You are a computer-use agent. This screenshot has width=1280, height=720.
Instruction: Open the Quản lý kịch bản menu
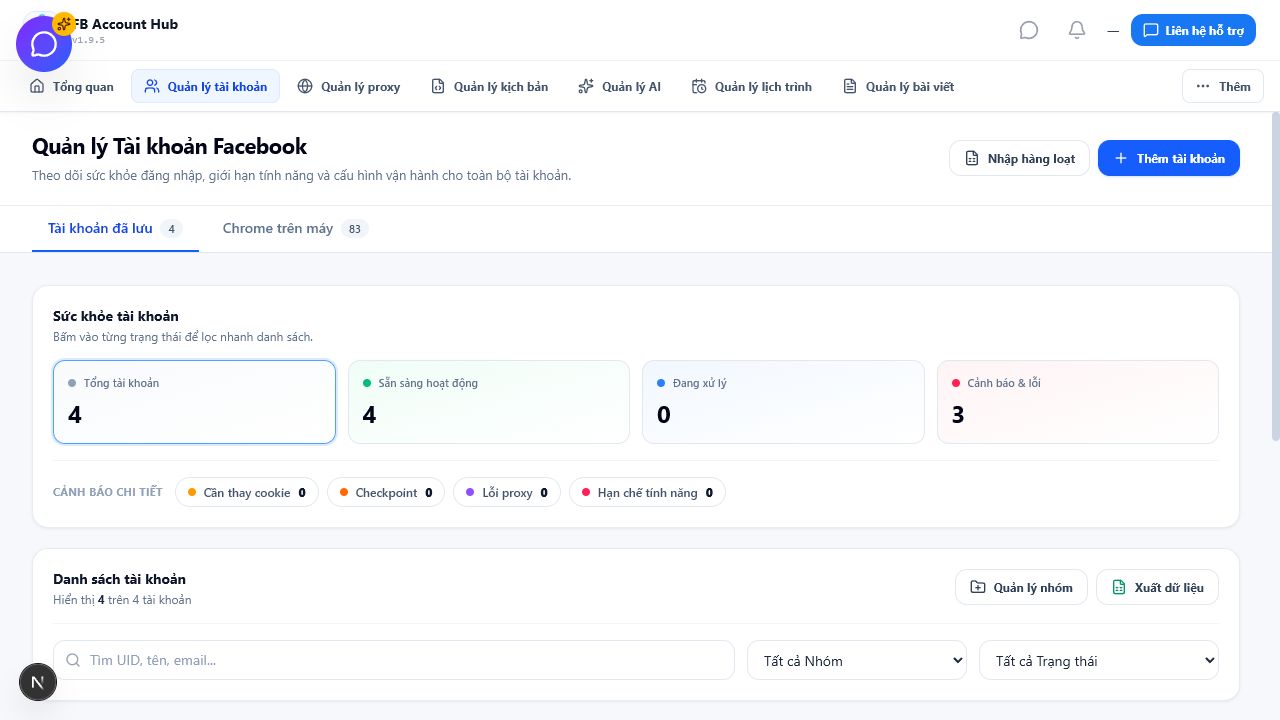coord(489,87)
